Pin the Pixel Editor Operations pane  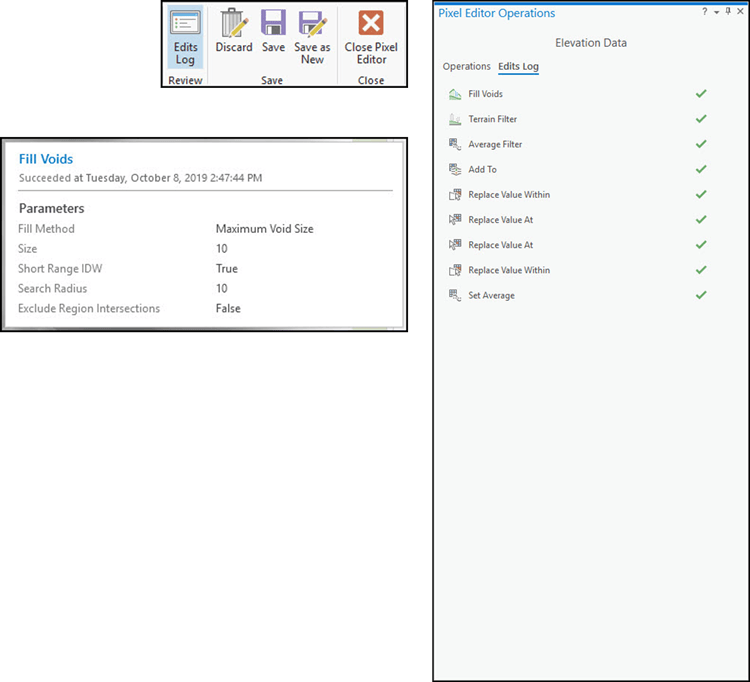(728, 11)
